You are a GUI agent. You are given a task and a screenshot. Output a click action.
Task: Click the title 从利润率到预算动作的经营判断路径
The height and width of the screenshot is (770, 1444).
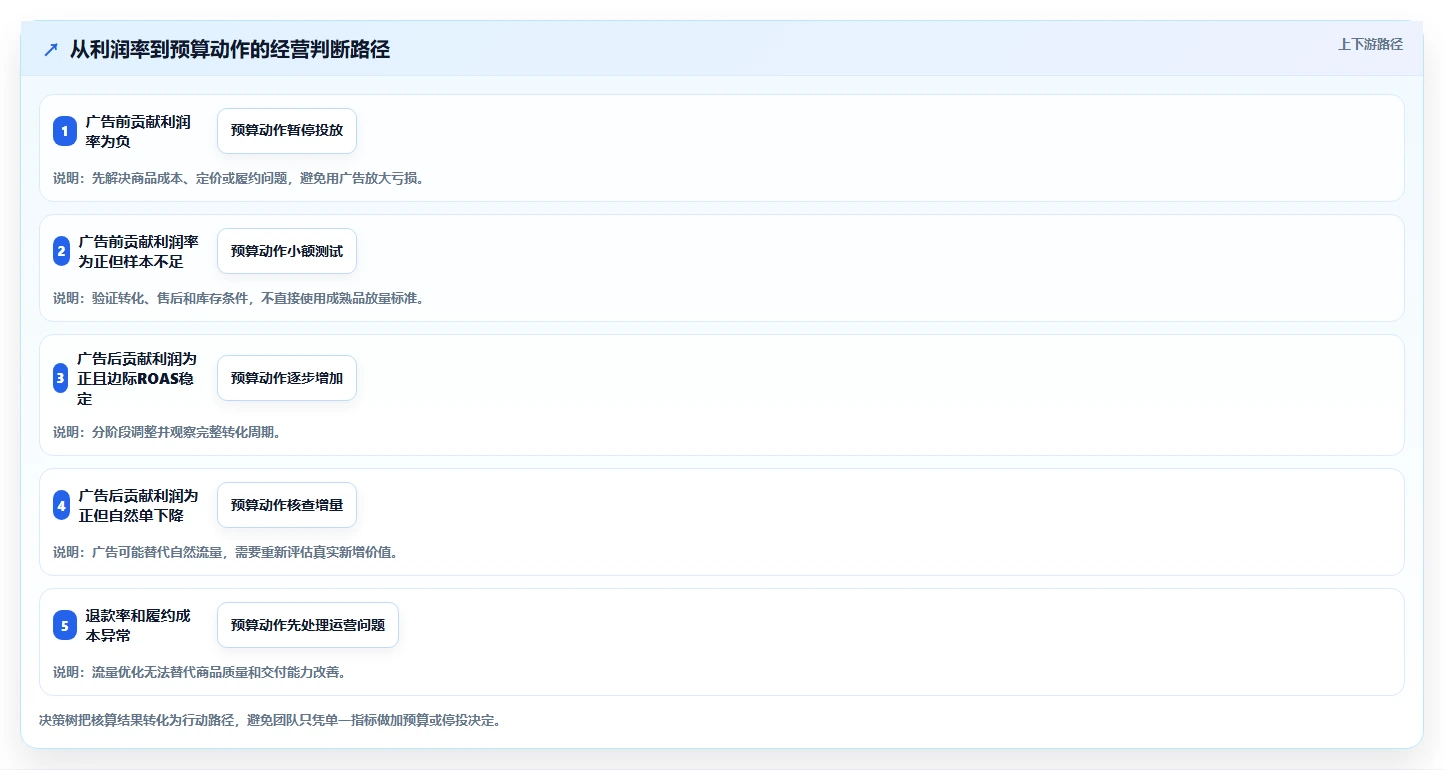[x=230, y=50]
